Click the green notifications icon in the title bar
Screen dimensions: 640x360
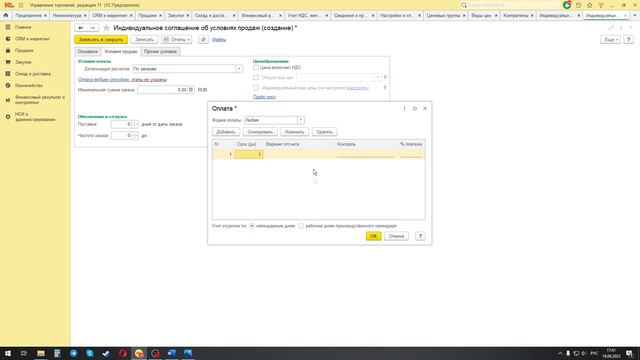point(567,5)
